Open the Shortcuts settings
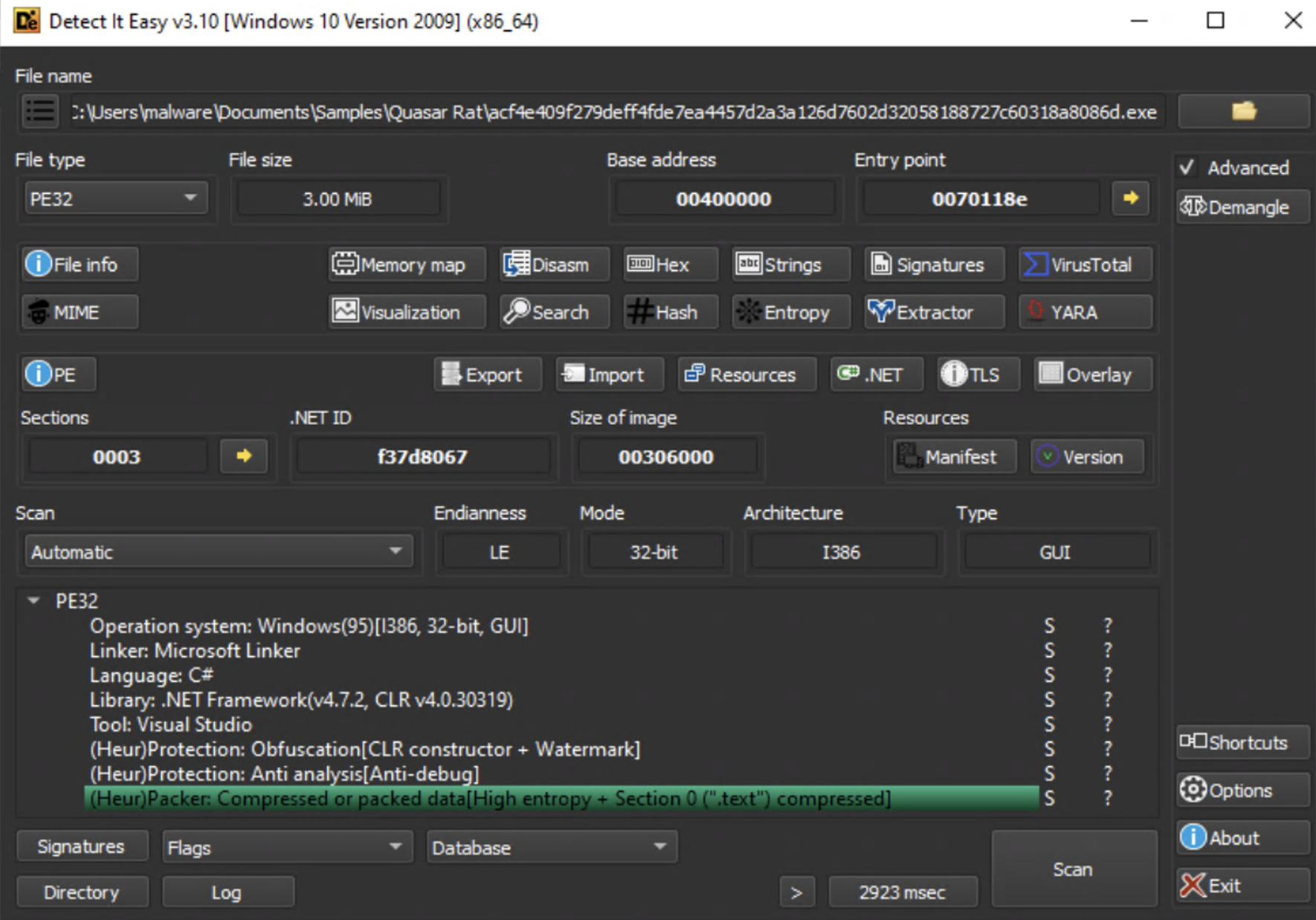1316x920 pixels. click(1243, 742)
